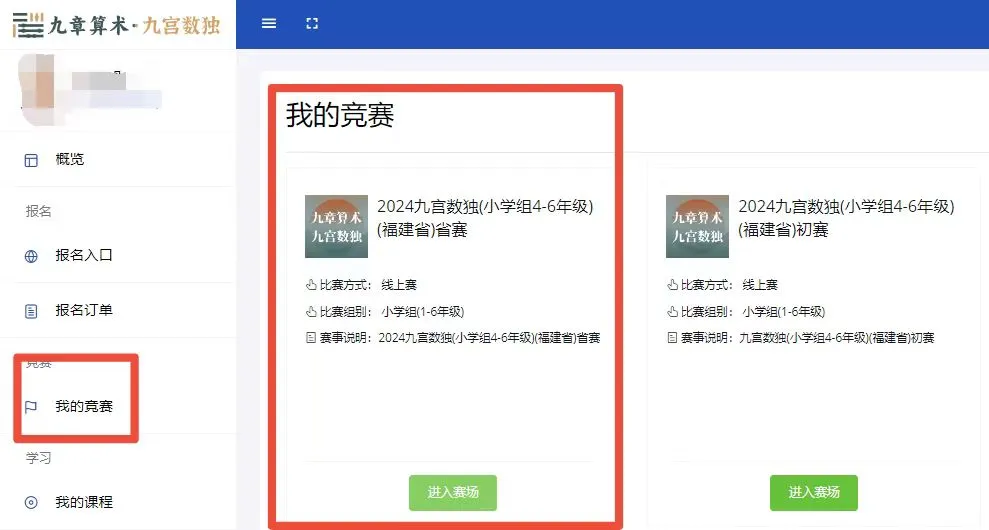Click the 初赛 competition thumbnail image
Image resolution: width=989 pixels, height=530 pixels.
click(x=697, y=226)
